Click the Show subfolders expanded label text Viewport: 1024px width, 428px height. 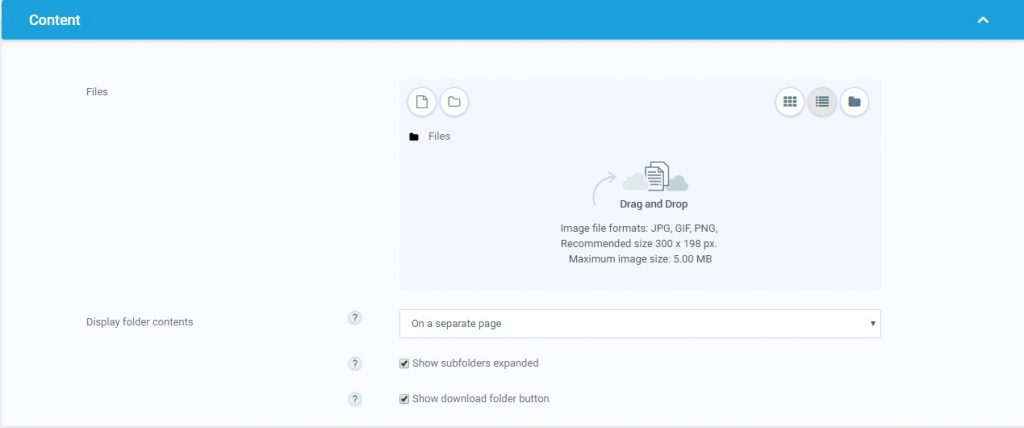pos(475,363)
